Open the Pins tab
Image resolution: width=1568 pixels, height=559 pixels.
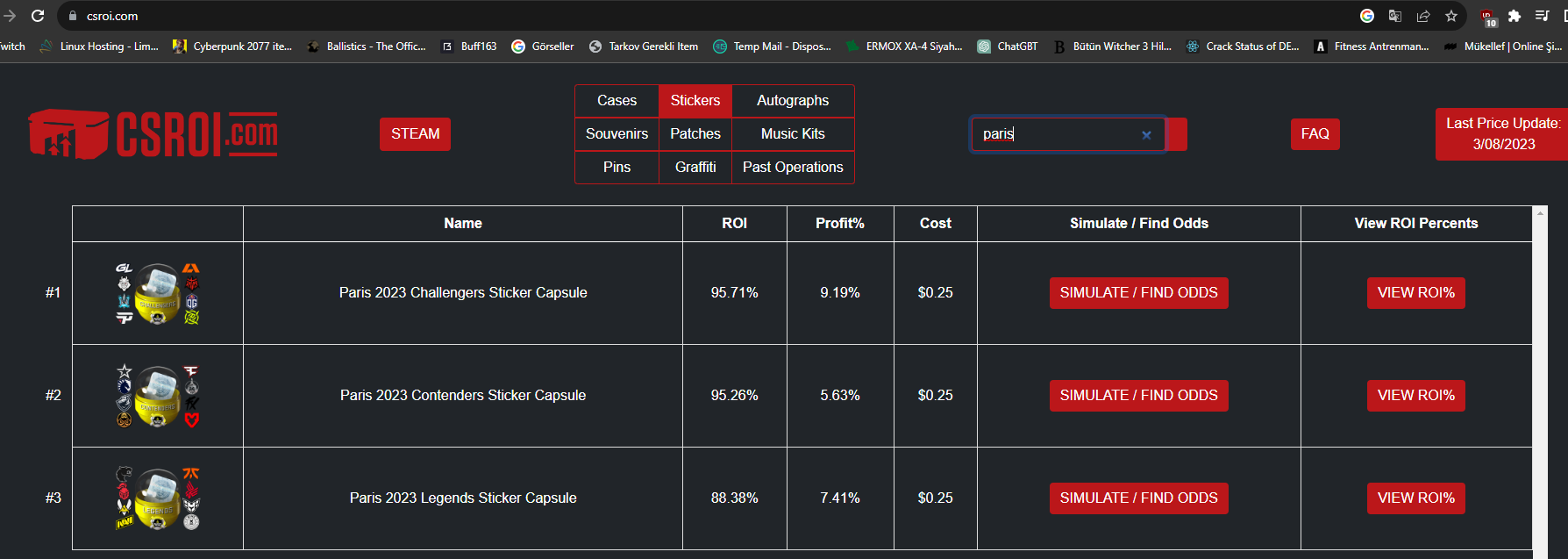(617, 168)
